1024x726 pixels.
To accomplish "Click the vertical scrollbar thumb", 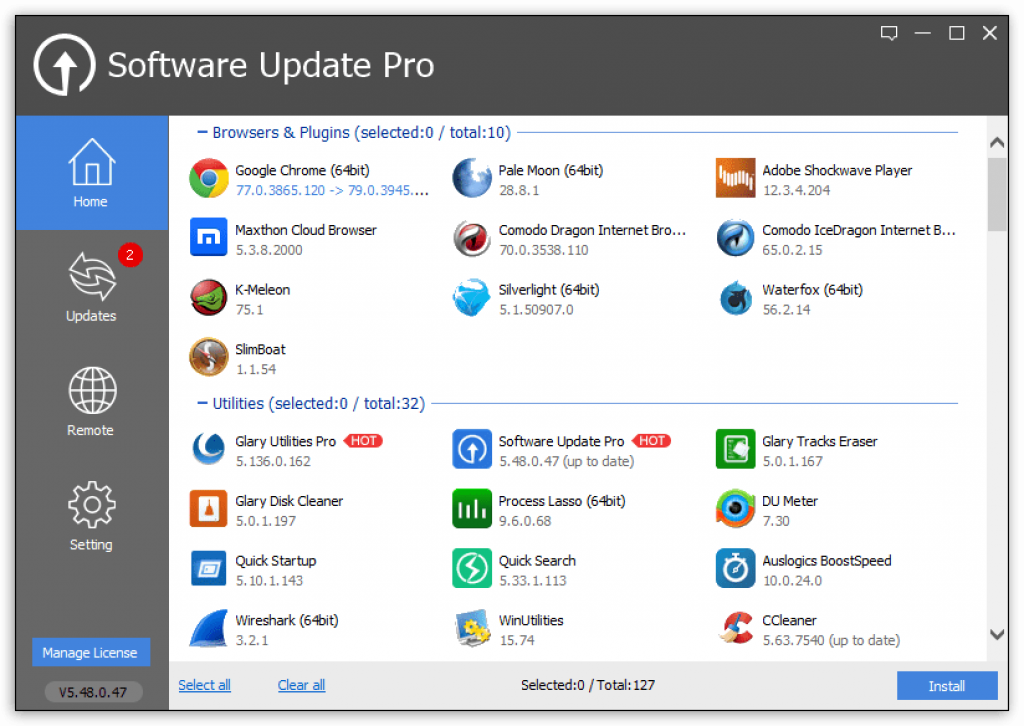I will tap(997, 194).
